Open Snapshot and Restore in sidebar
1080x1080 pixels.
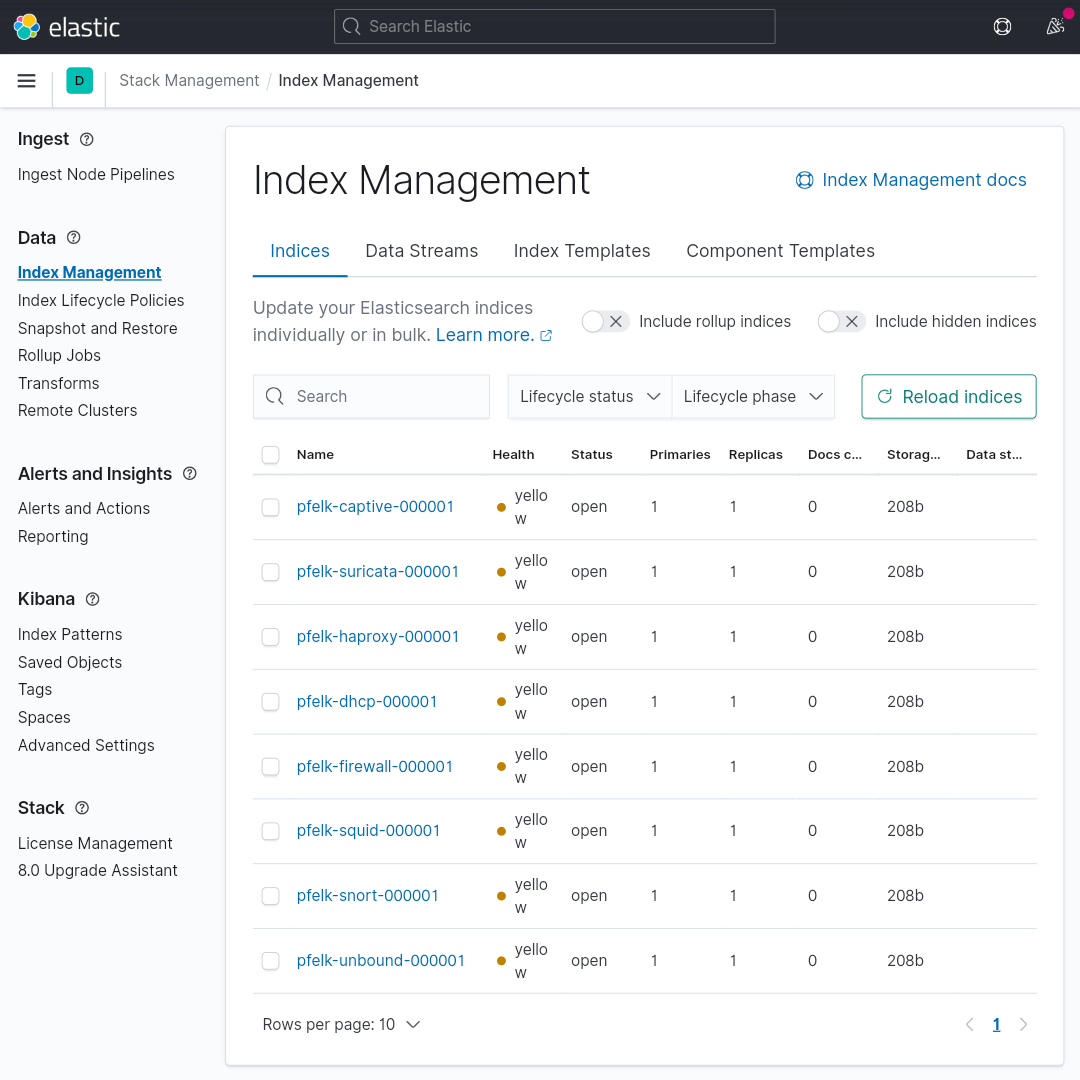[x=97, y=329]
